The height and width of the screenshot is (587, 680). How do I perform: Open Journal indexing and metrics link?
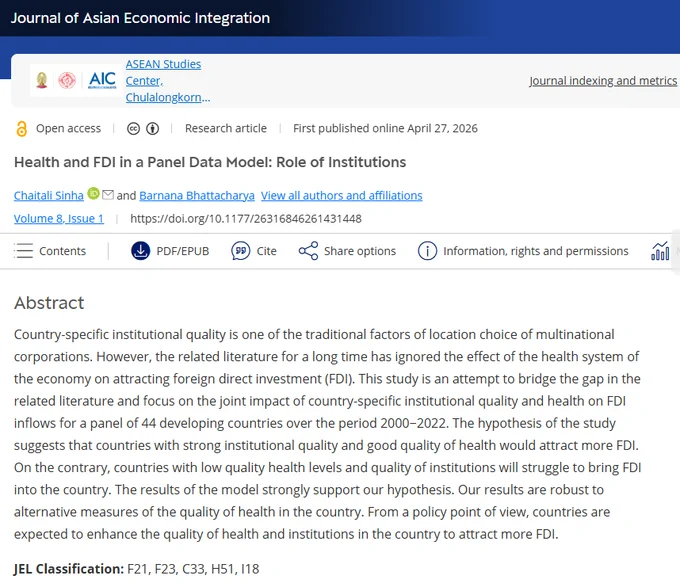(x=603, y=81)
